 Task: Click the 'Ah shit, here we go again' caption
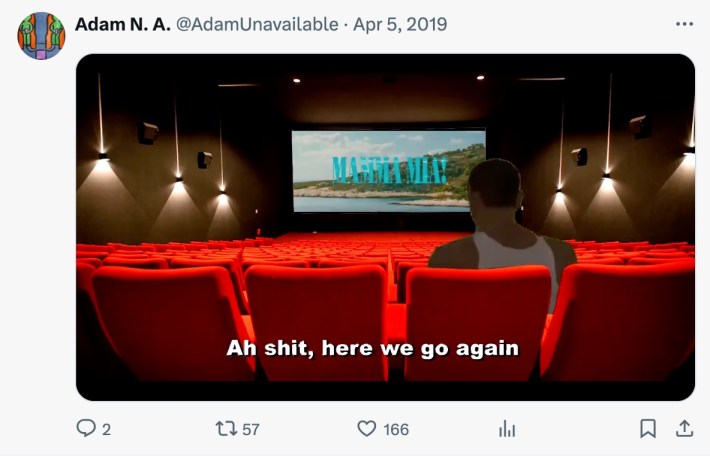[373, 348]
